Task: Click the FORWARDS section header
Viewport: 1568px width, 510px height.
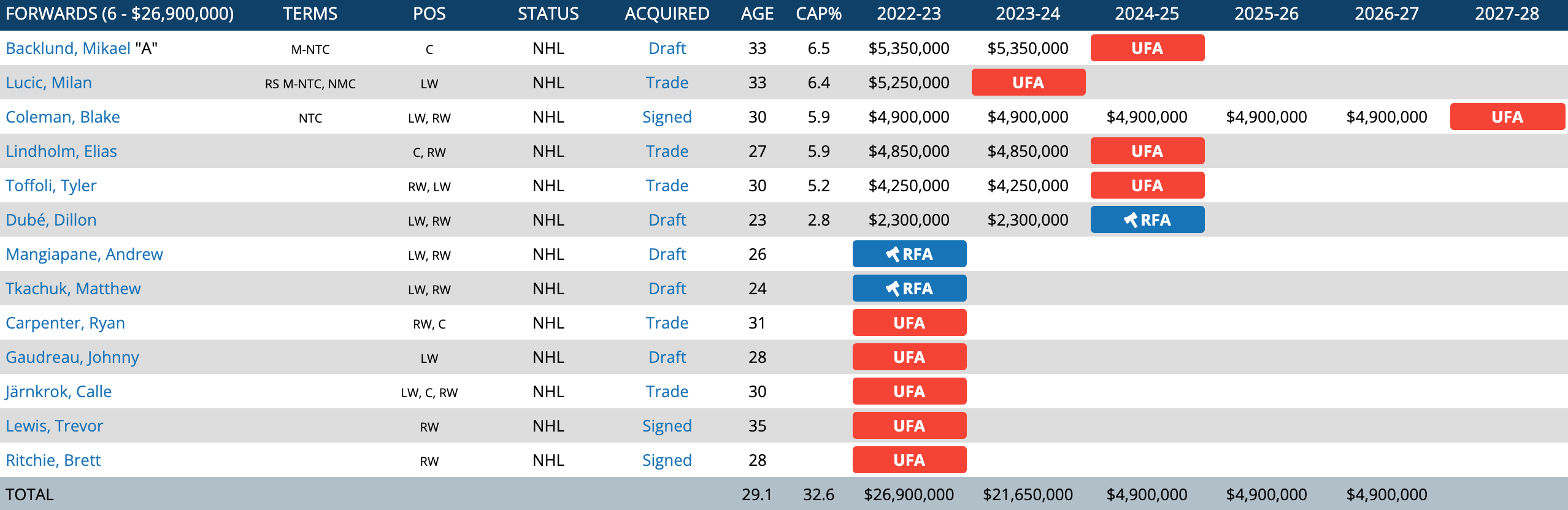Action: tap(120, 13)
